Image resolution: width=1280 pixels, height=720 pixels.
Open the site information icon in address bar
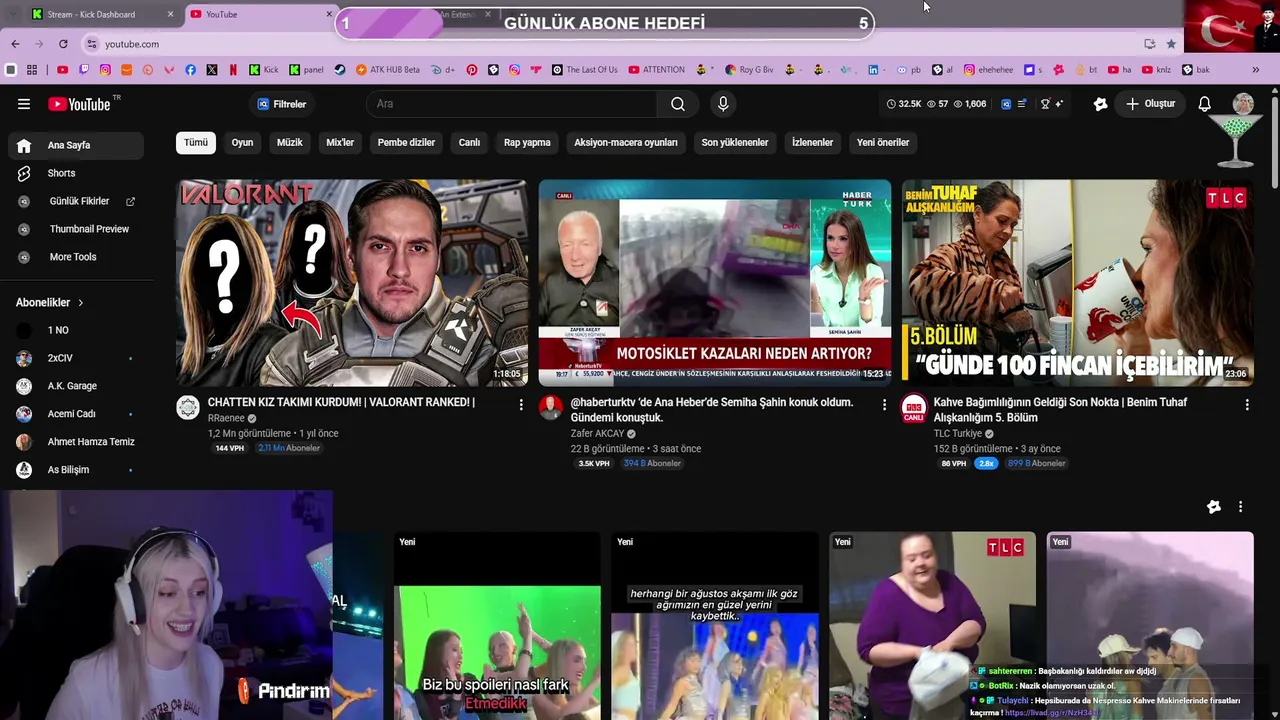pyautogui.click(x=92, y=44)
